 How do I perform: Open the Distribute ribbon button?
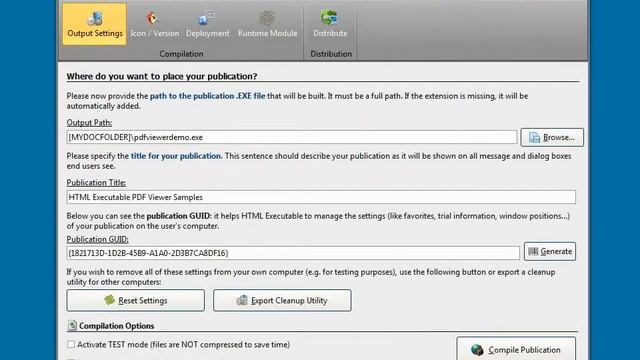click(x=330, y=24)
